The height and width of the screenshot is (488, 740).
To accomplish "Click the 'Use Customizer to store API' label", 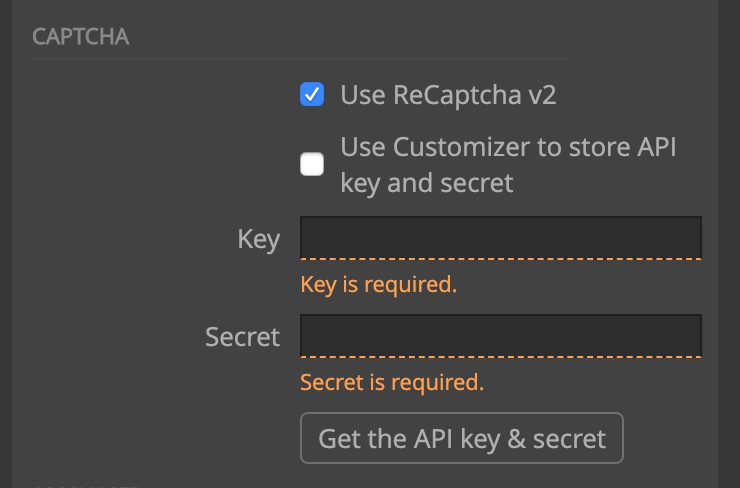I will point(508,147).
